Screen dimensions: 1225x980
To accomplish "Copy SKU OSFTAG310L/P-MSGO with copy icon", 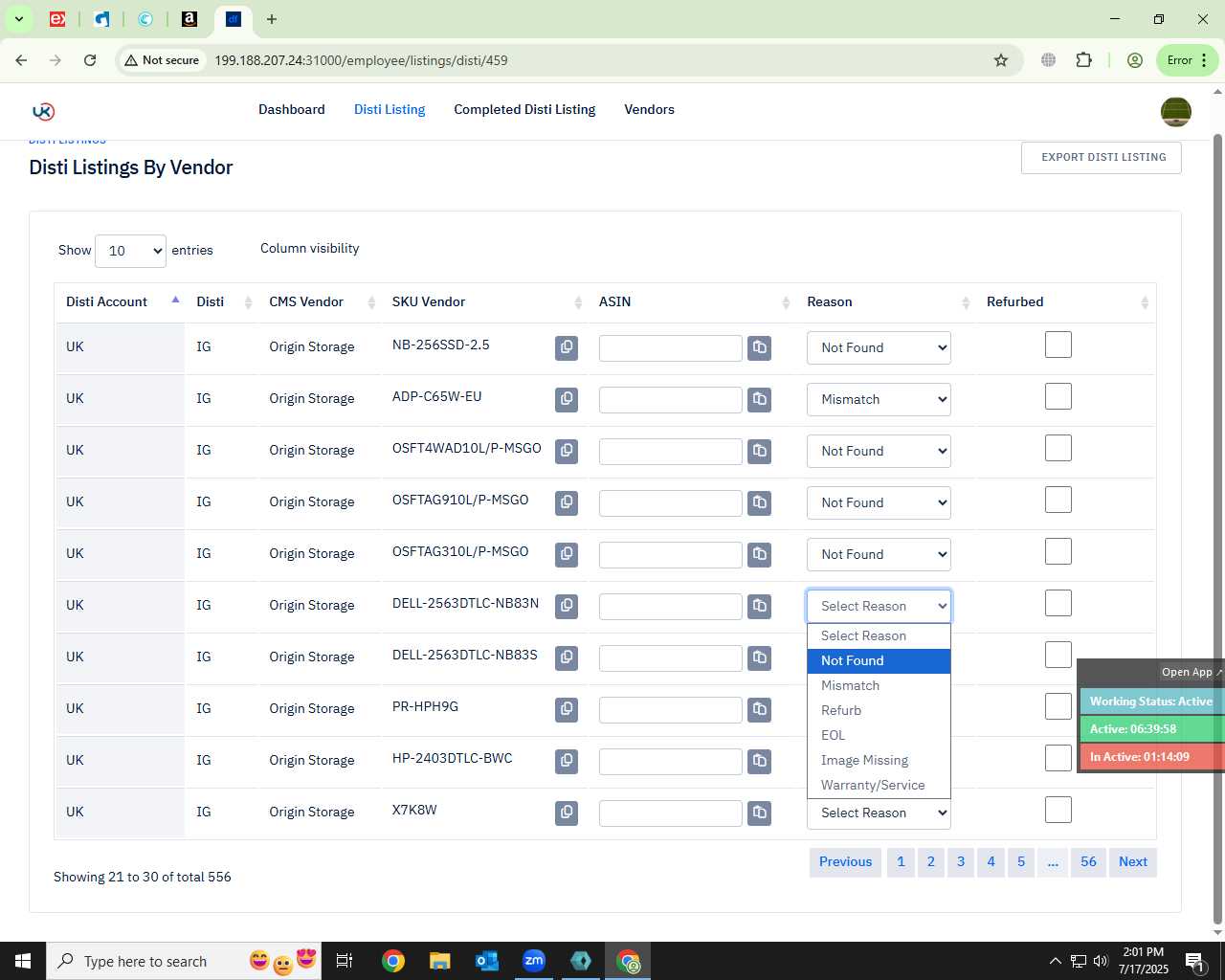I will coord(567,554).
